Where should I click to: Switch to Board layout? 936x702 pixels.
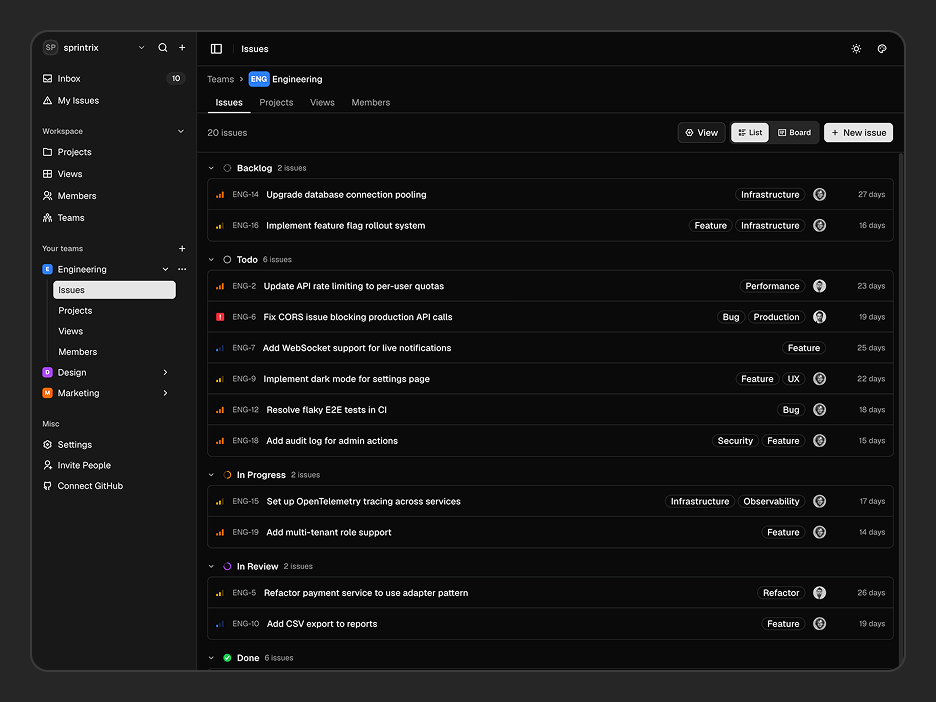(x=794, y=133)
